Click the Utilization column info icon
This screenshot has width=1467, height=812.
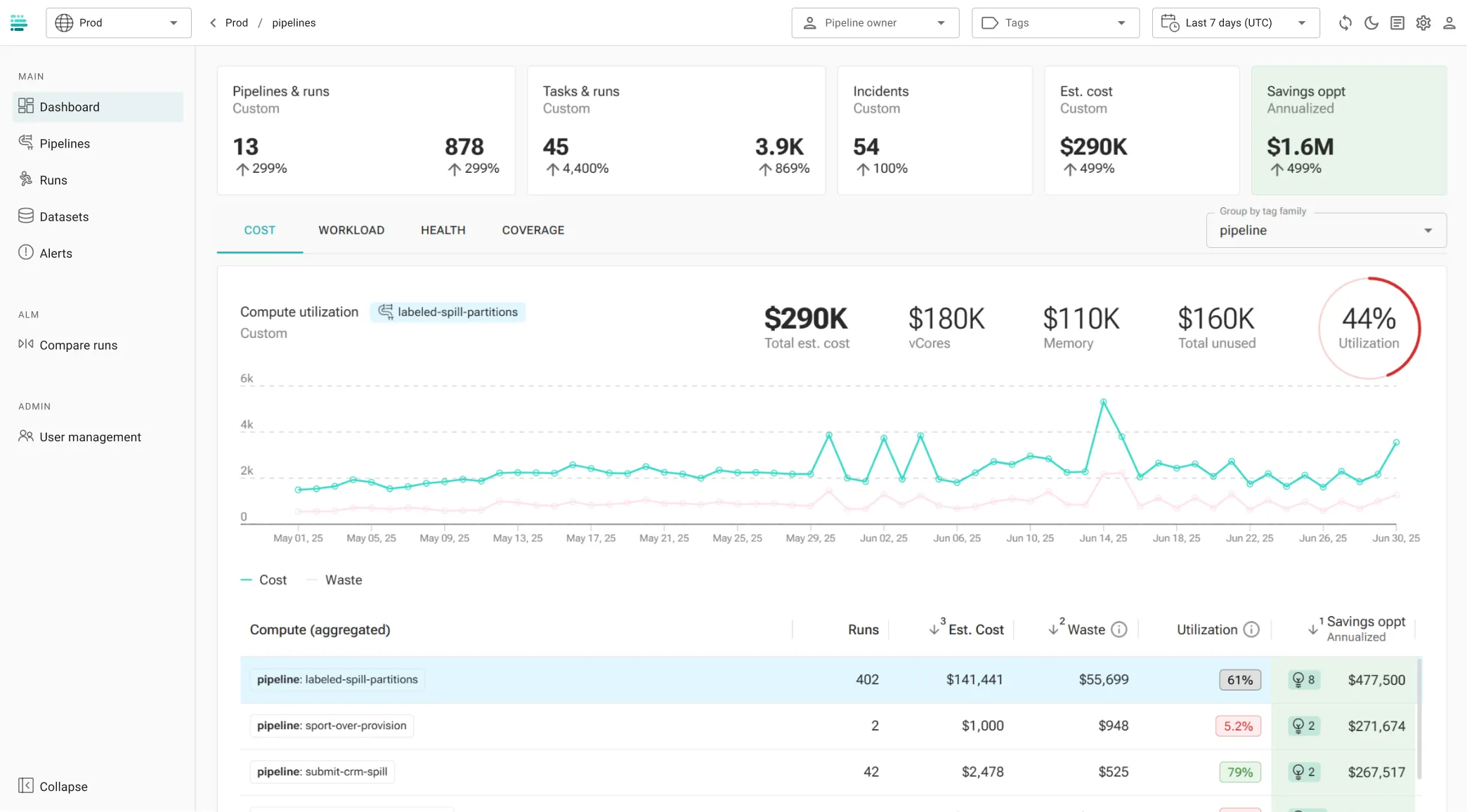1251,630
